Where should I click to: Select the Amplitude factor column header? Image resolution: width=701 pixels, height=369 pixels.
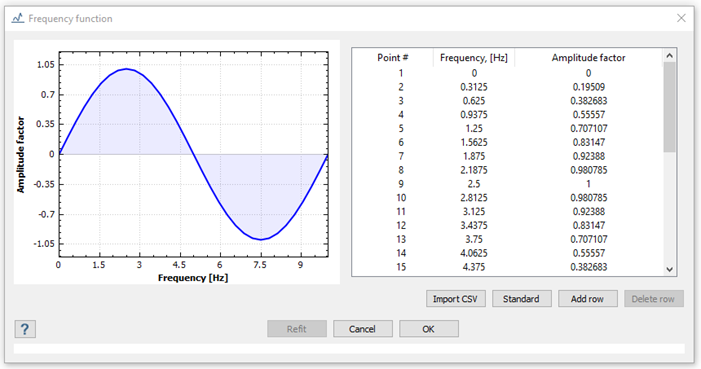pos(588,58)
